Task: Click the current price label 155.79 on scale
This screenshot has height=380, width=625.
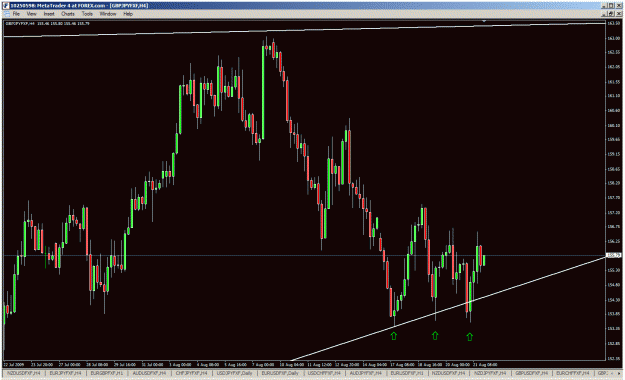Action: click(x=613, y=255)
